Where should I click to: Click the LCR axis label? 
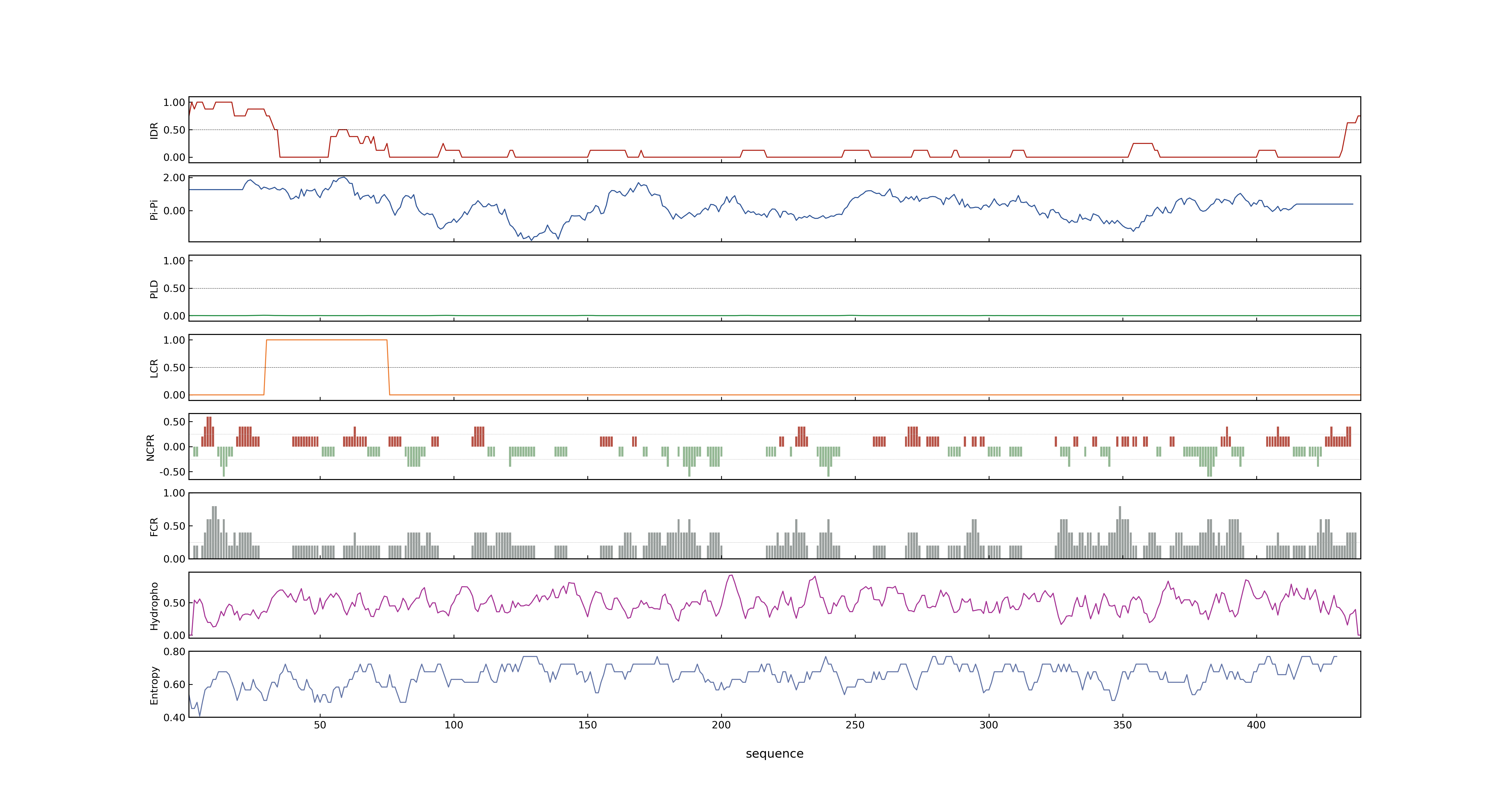point(154,368)
